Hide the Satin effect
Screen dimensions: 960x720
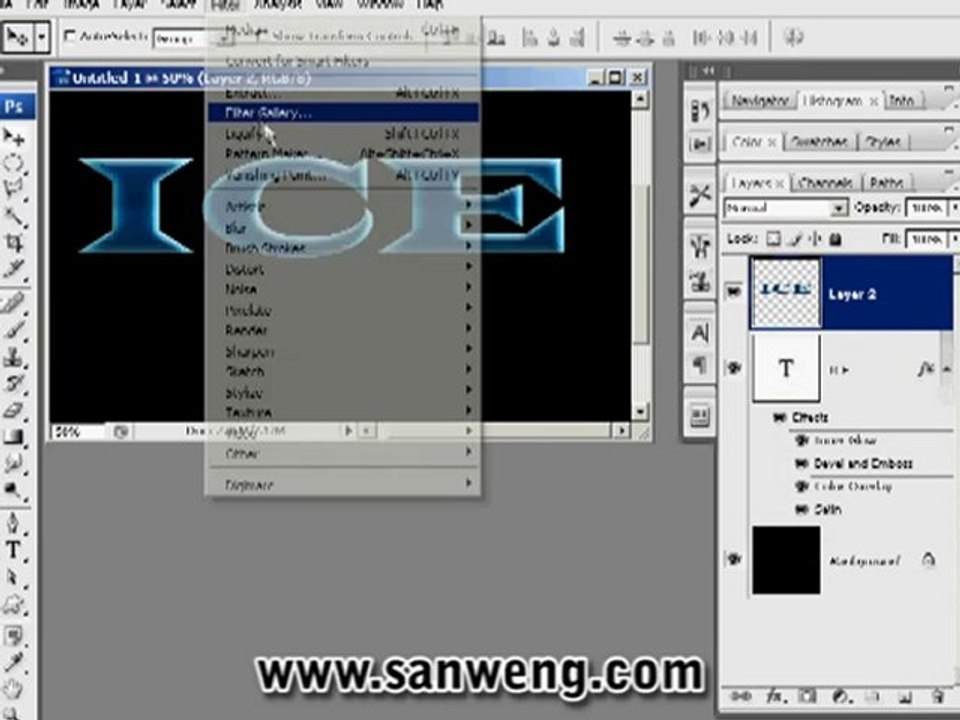[801, 509]
